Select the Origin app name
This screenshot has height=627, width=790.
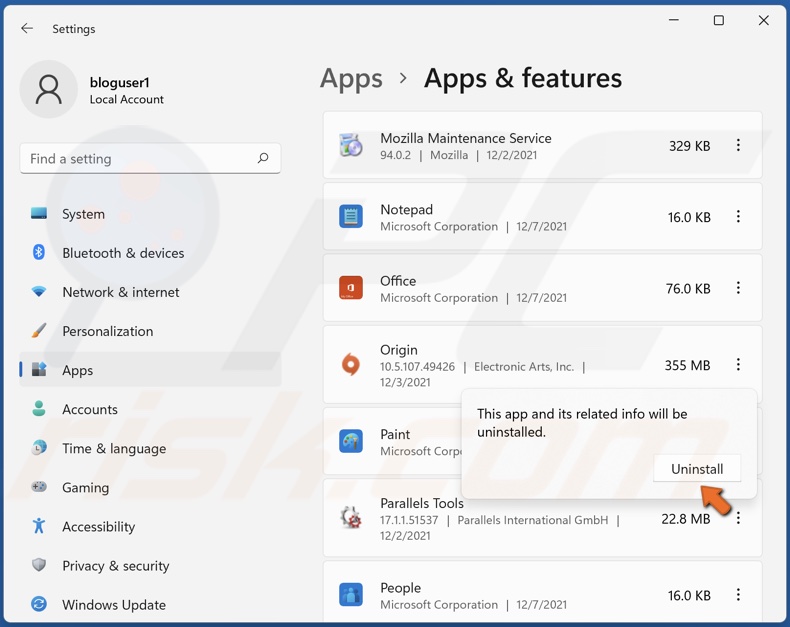399,350
